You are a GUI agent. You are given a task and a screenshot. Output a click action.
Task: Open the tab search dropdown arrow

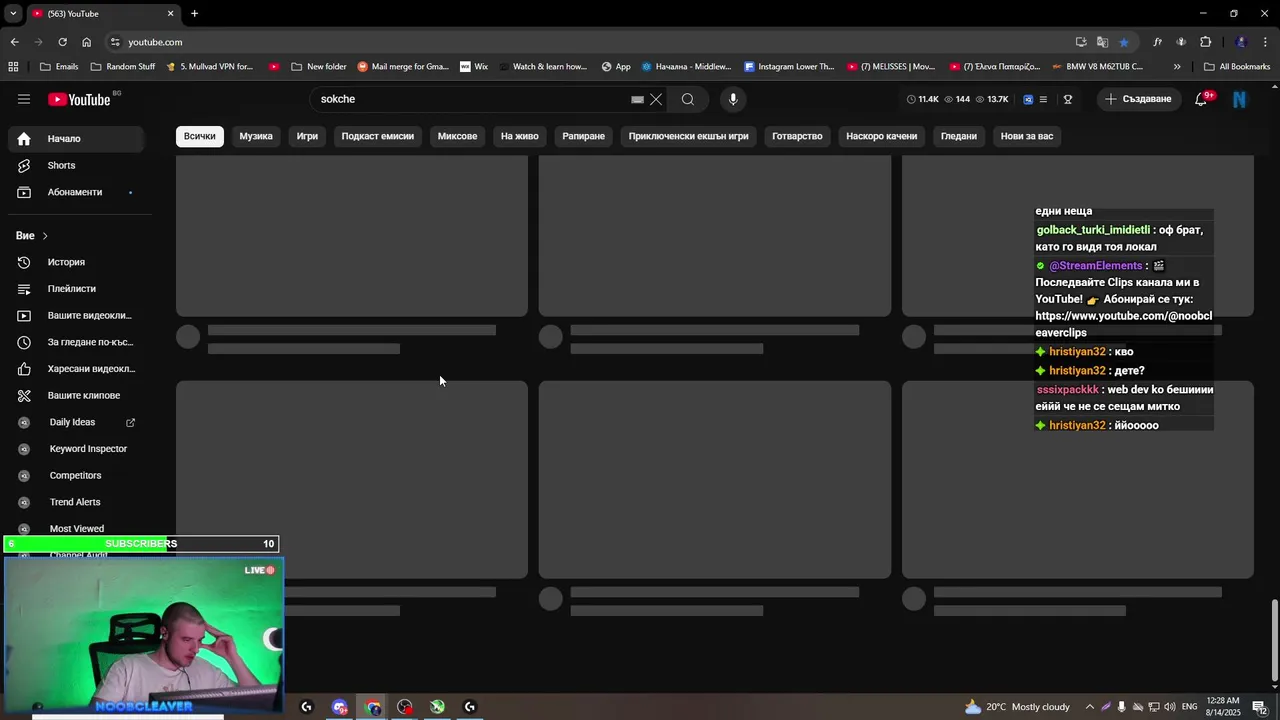(13, 14)
